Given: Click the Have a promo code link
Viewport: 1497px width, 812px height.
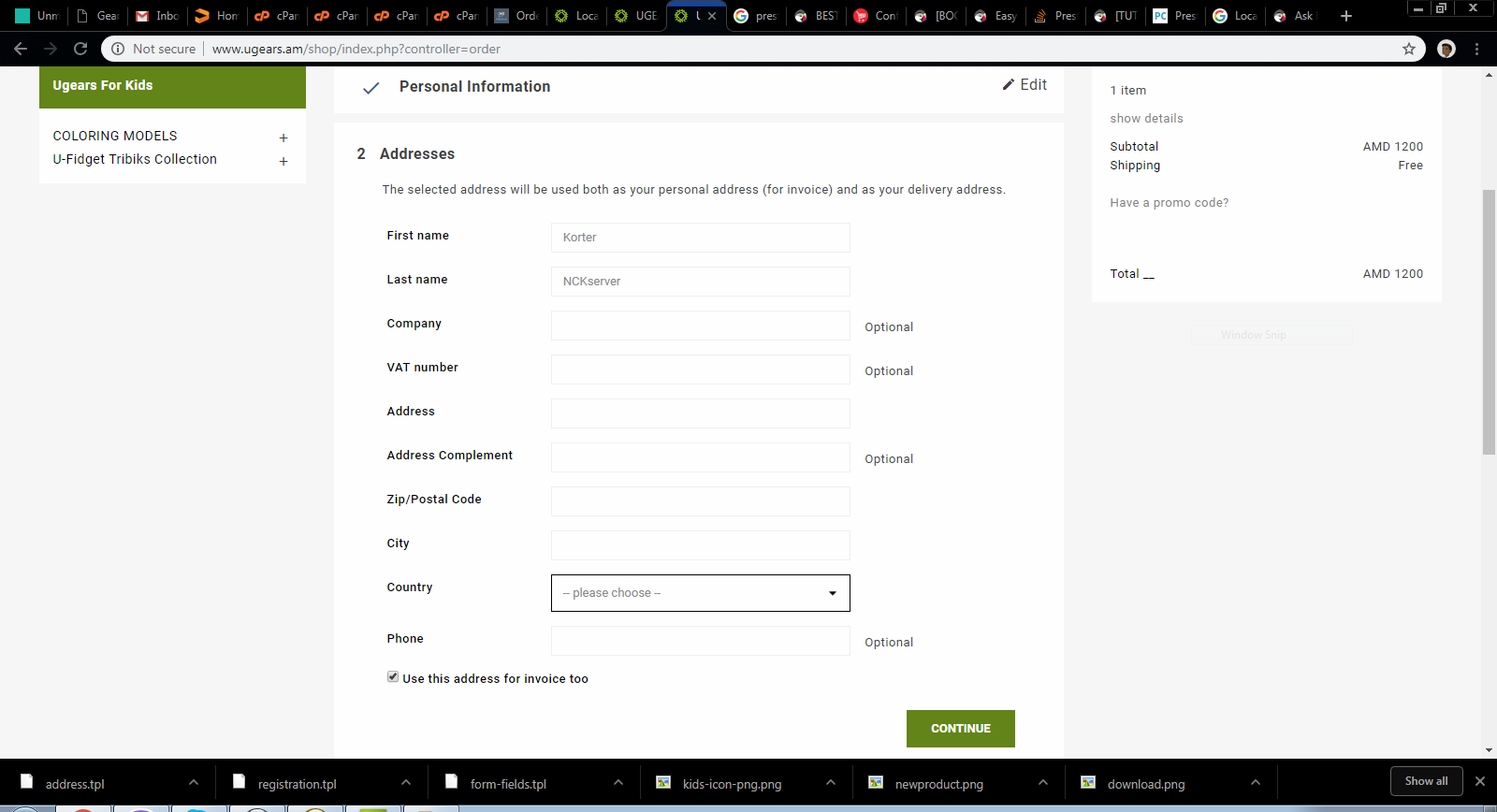Looking at the screenshot, I should tap(1170, 203).
